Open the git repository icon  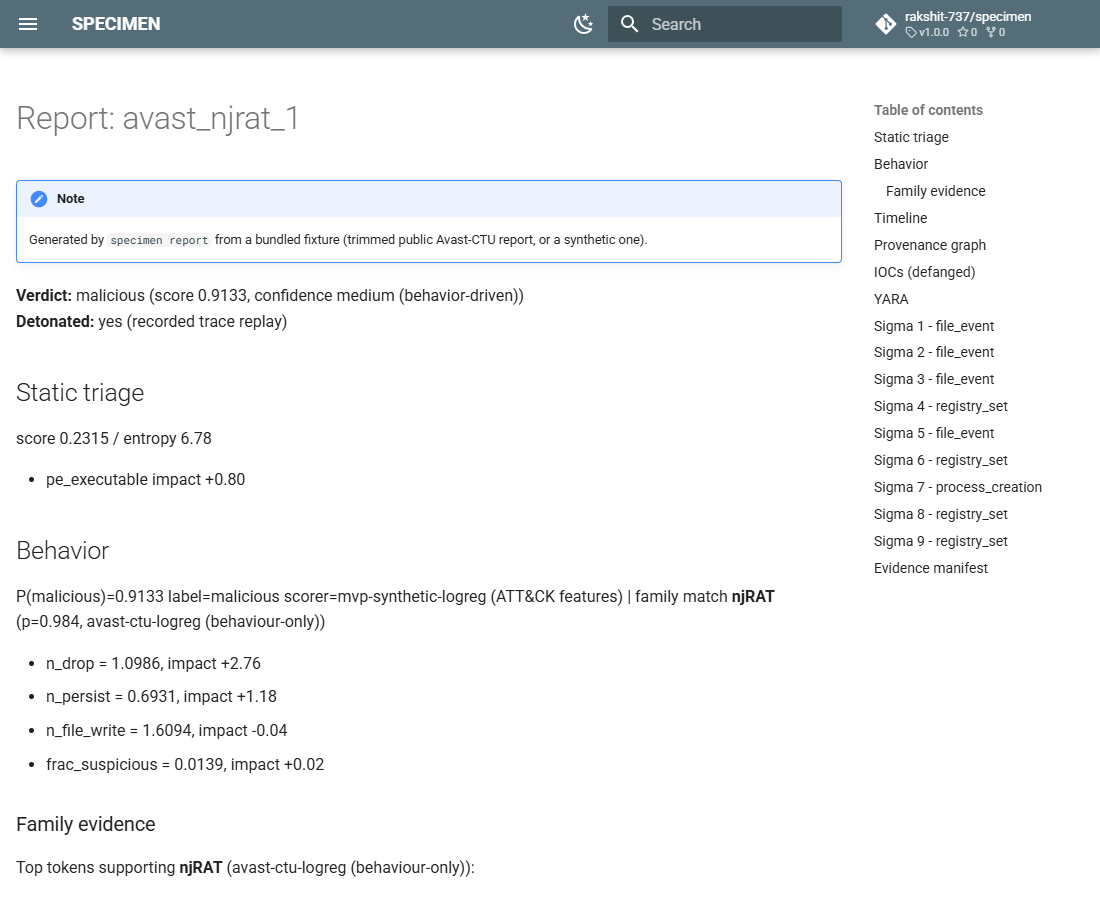[885, 24]
